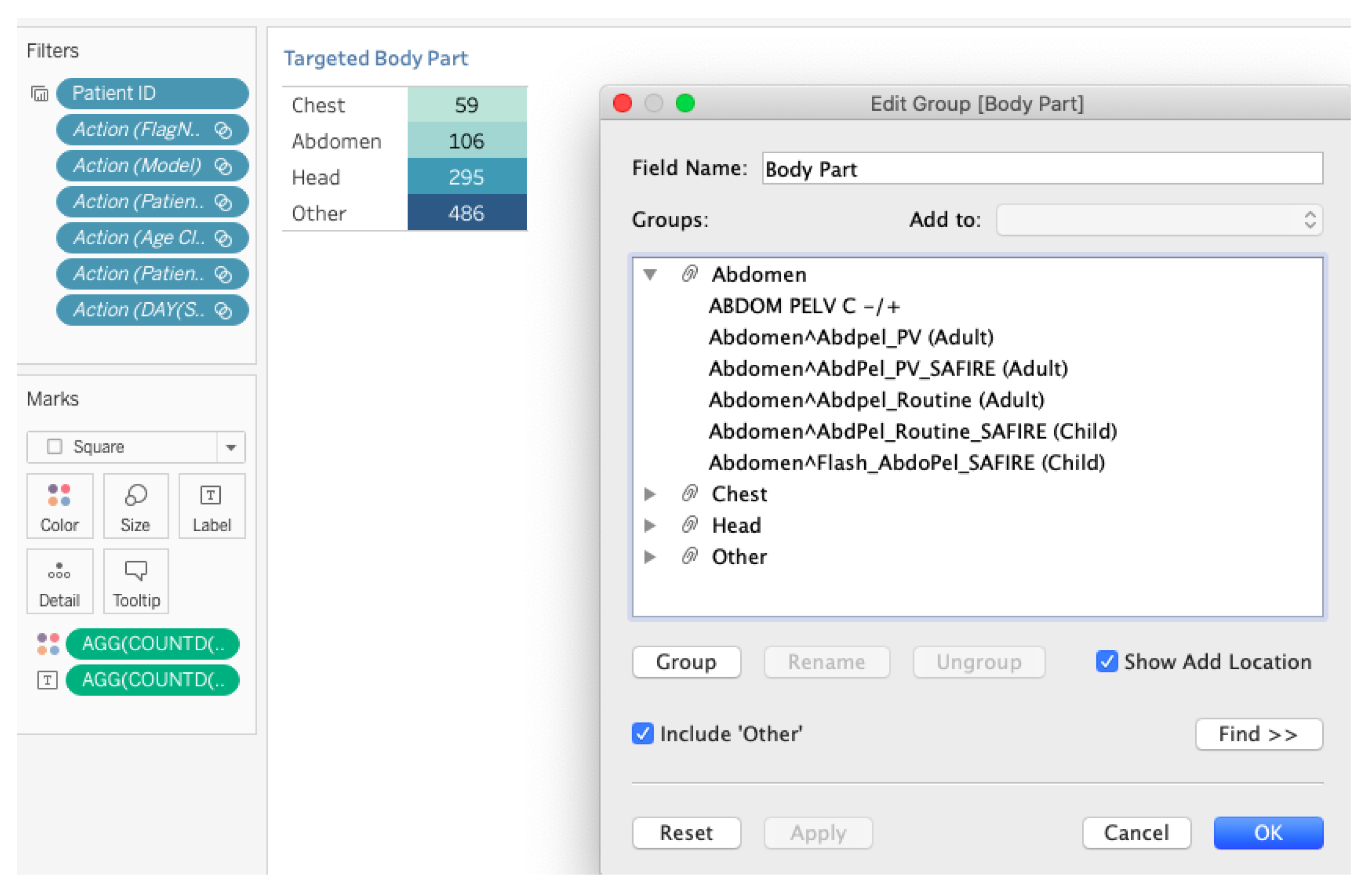Click the OK button
The height and width of the screenshot is (896, 1369).
[x=1269, y=834]
